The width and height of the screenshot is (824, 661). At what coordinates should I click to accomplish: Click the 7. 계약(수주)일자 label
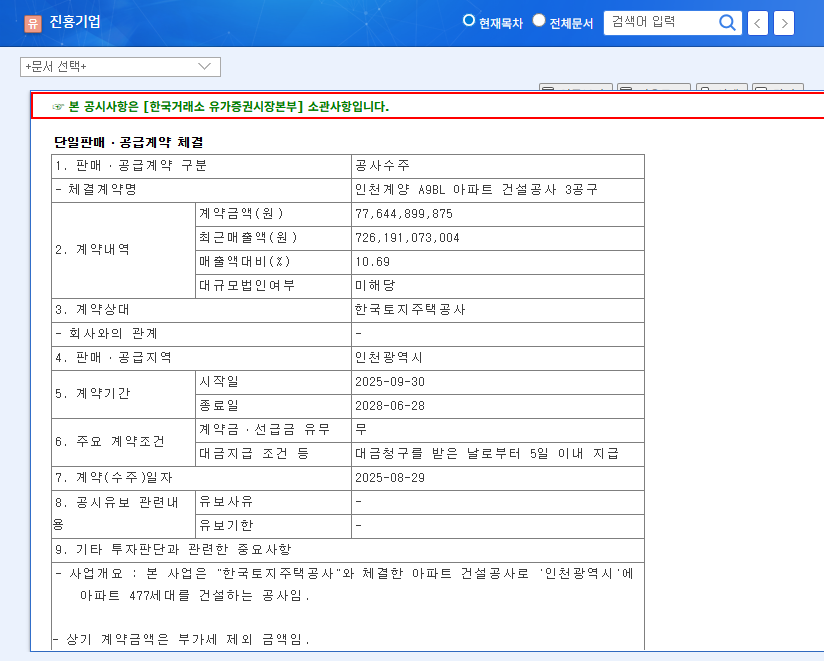pos(114,478)
